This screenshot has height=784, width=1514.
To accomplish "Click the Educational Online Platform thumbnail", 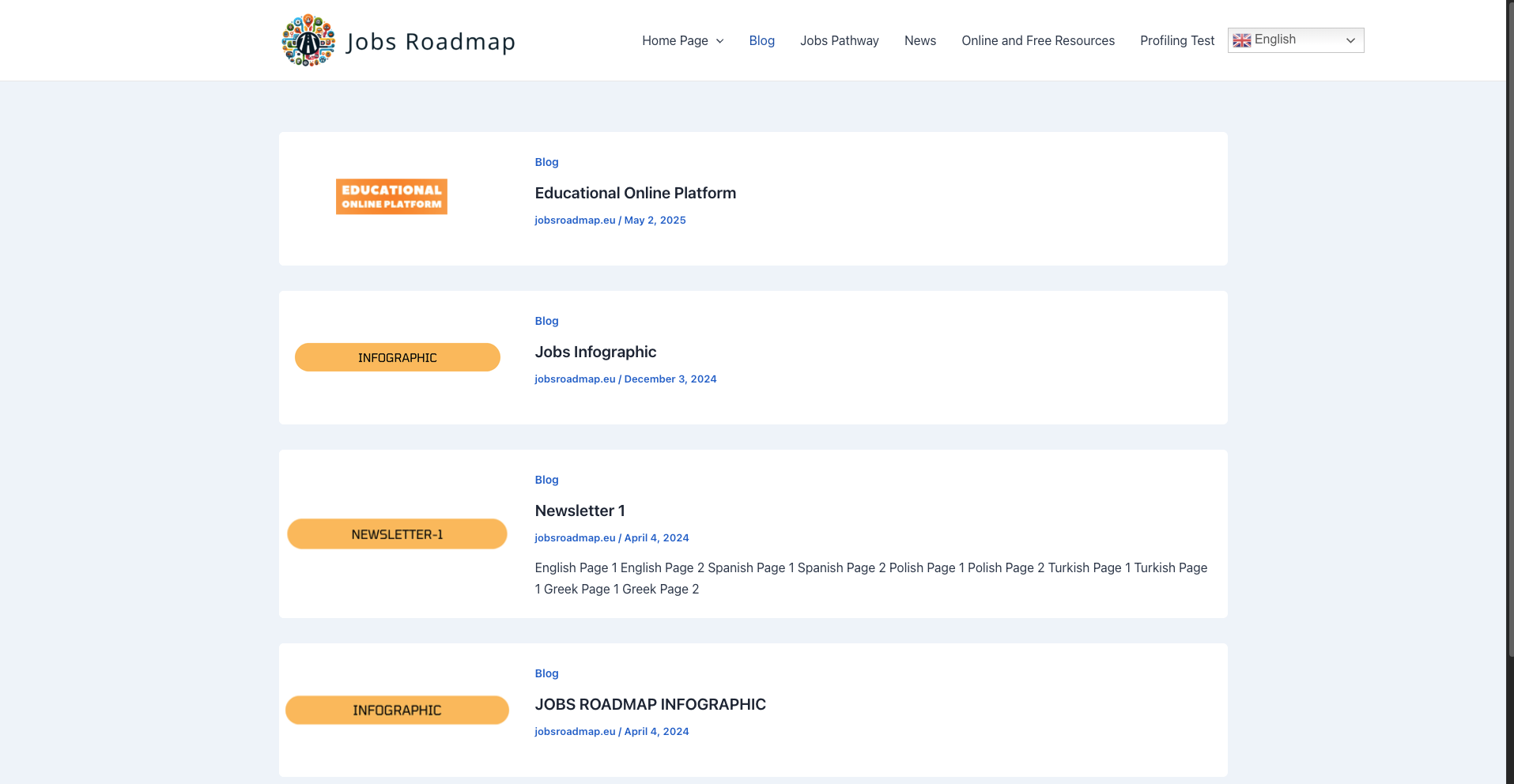I will 391,196.
